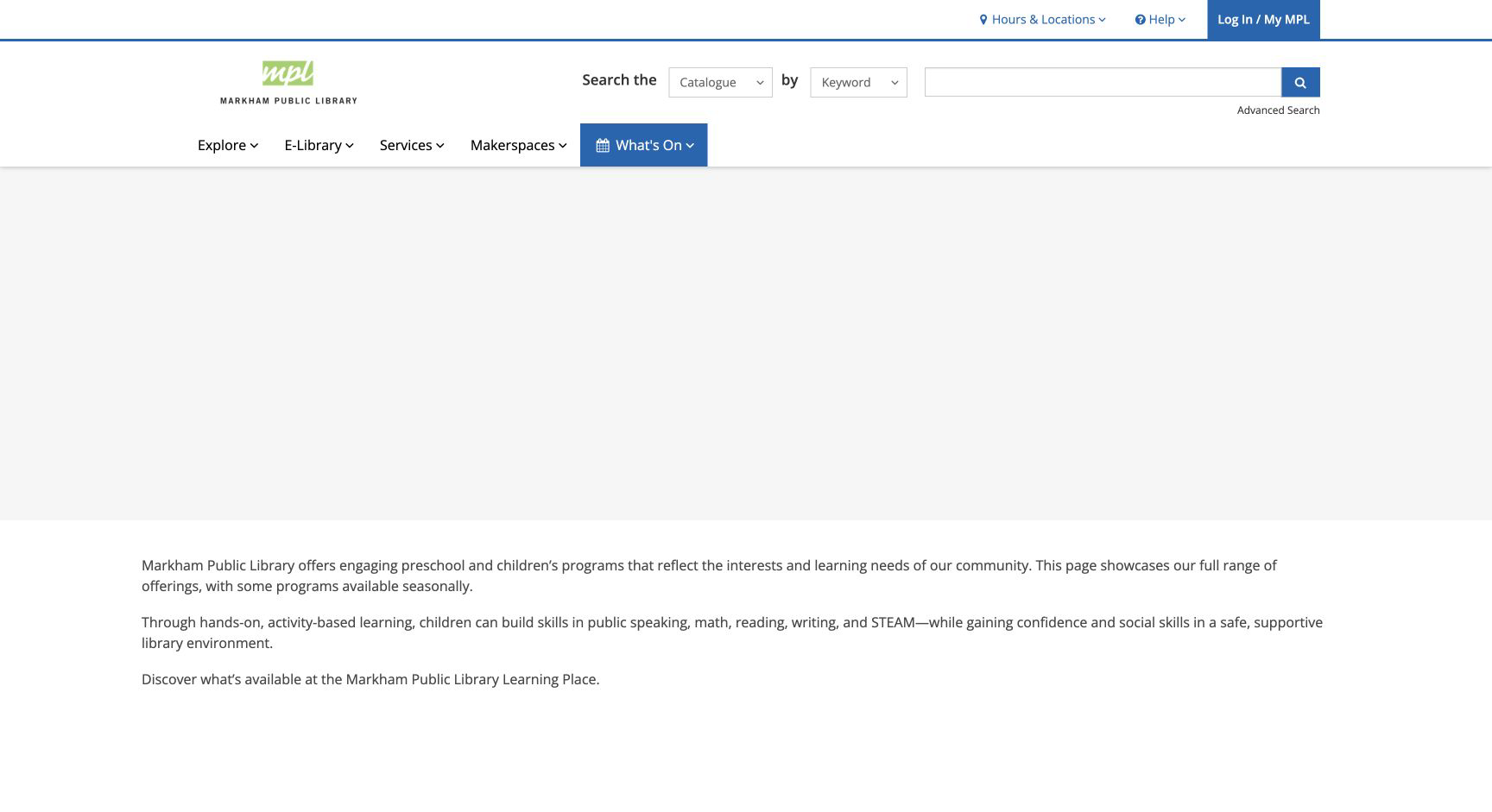Screen dimensions: 1492x812
Task: Click the search magnifier button
Action: (1300, 83)
